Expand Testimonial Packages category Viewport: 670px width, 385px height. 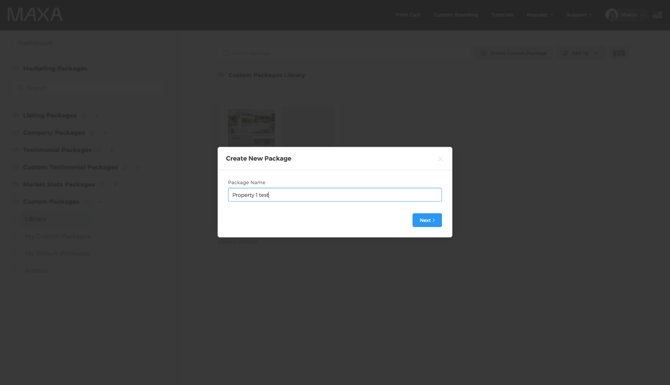click(112, 150)
